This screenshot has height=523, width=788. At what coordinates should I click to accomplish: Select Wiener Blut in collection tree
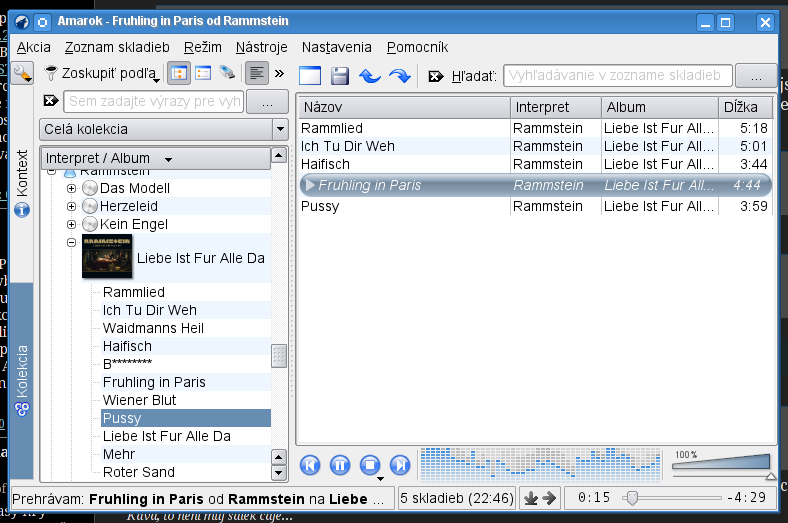tap(139, 400)
